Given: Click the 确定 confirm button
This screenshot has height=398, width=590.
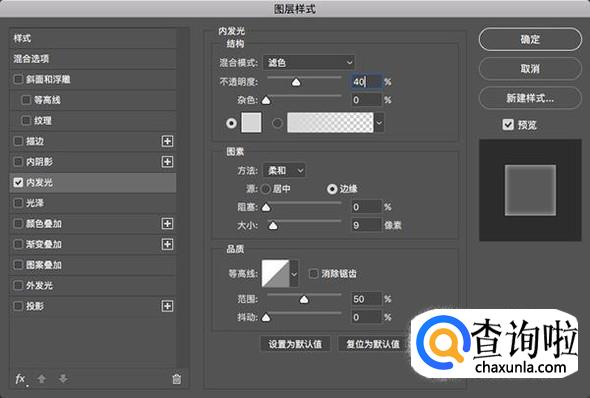Looking at the screenshot, I should (530, 39).
